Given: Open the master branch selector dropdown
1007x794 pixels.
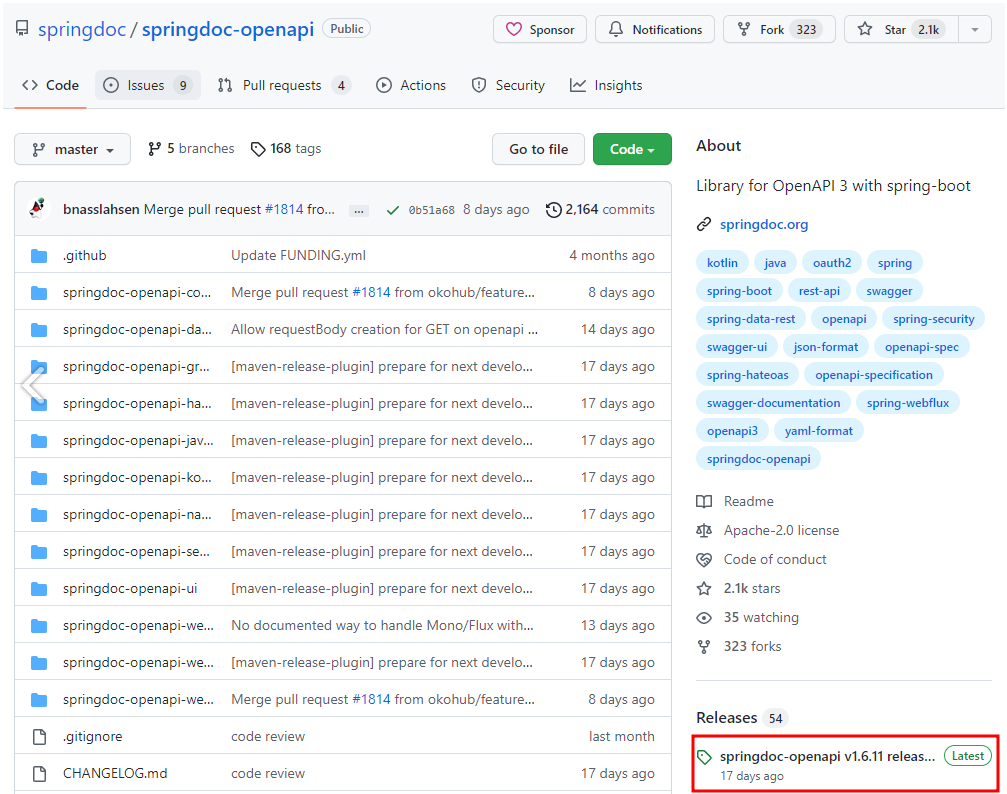Looking at the screenshot, I should point(73,149).
